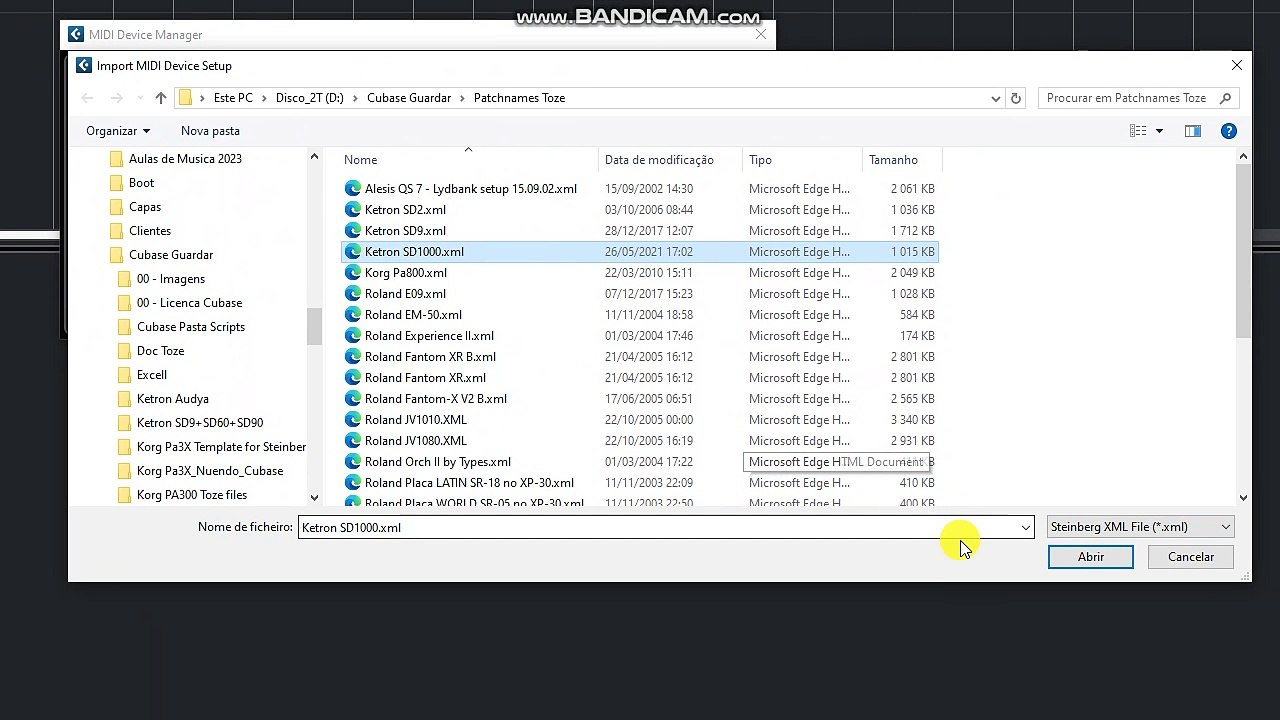The image size is (1280, 720).
Task: Change file view layout icon
Action: tap(1138, 131)
